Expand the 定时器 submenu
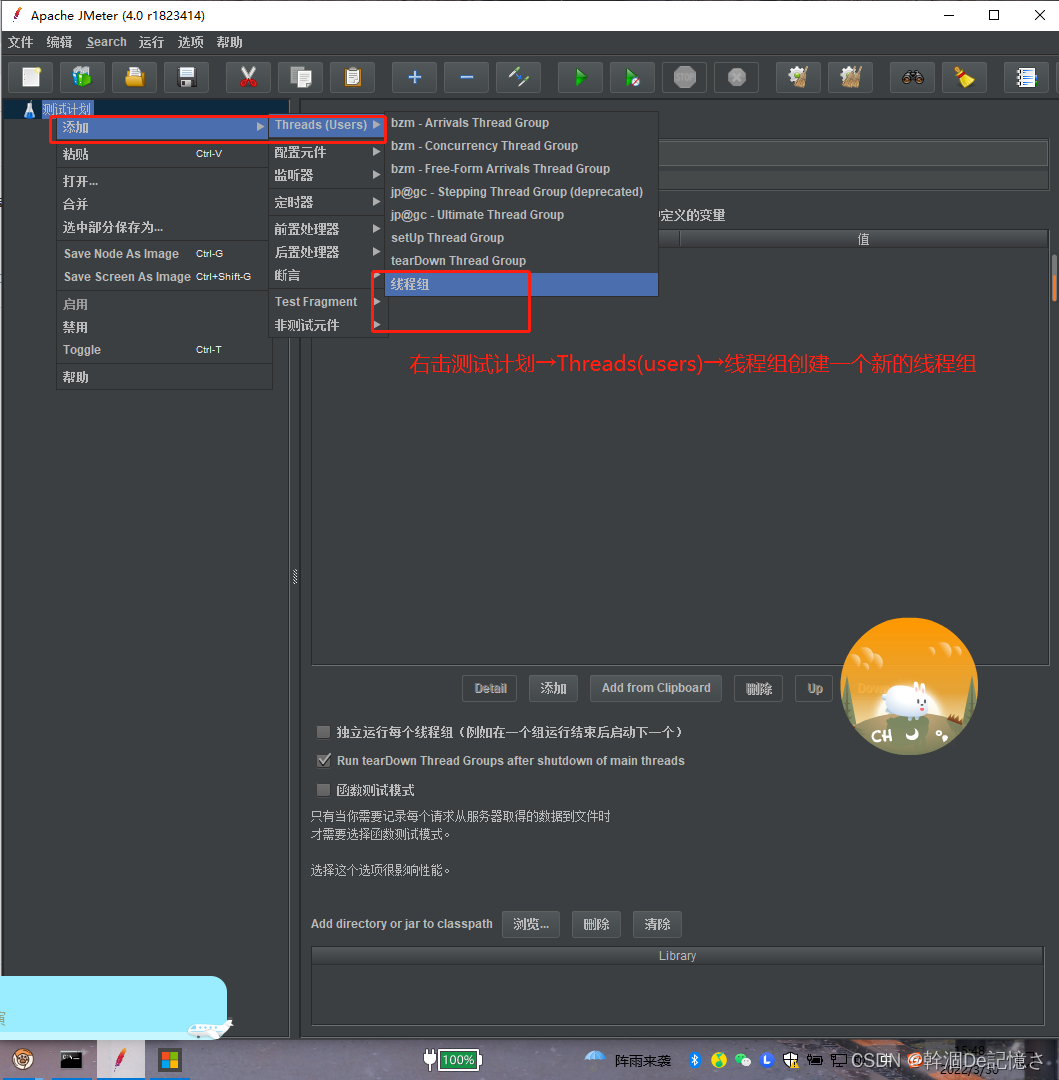This screenshot has width=1059, height=1080. [327, 202]
